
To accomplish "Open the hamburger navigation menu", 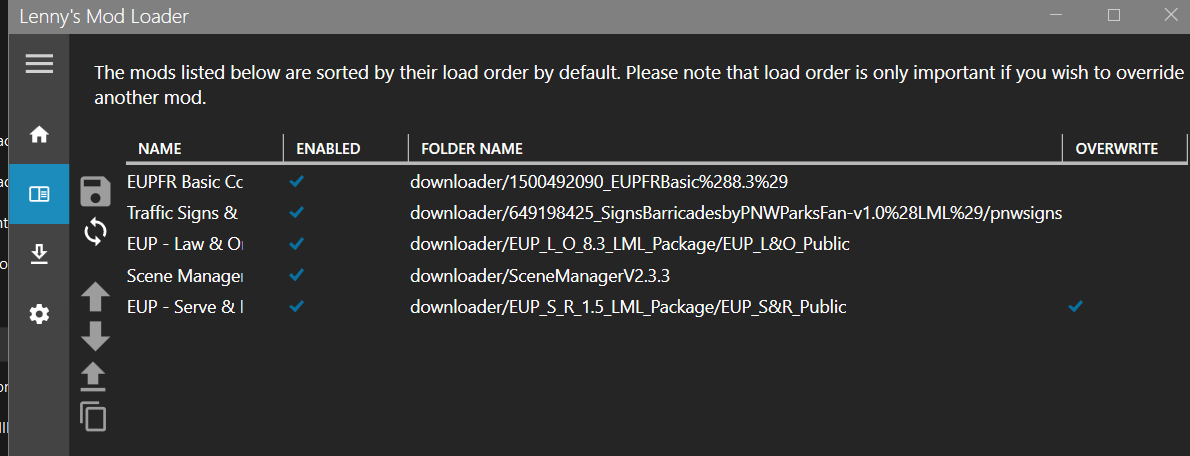I will 39,64.
